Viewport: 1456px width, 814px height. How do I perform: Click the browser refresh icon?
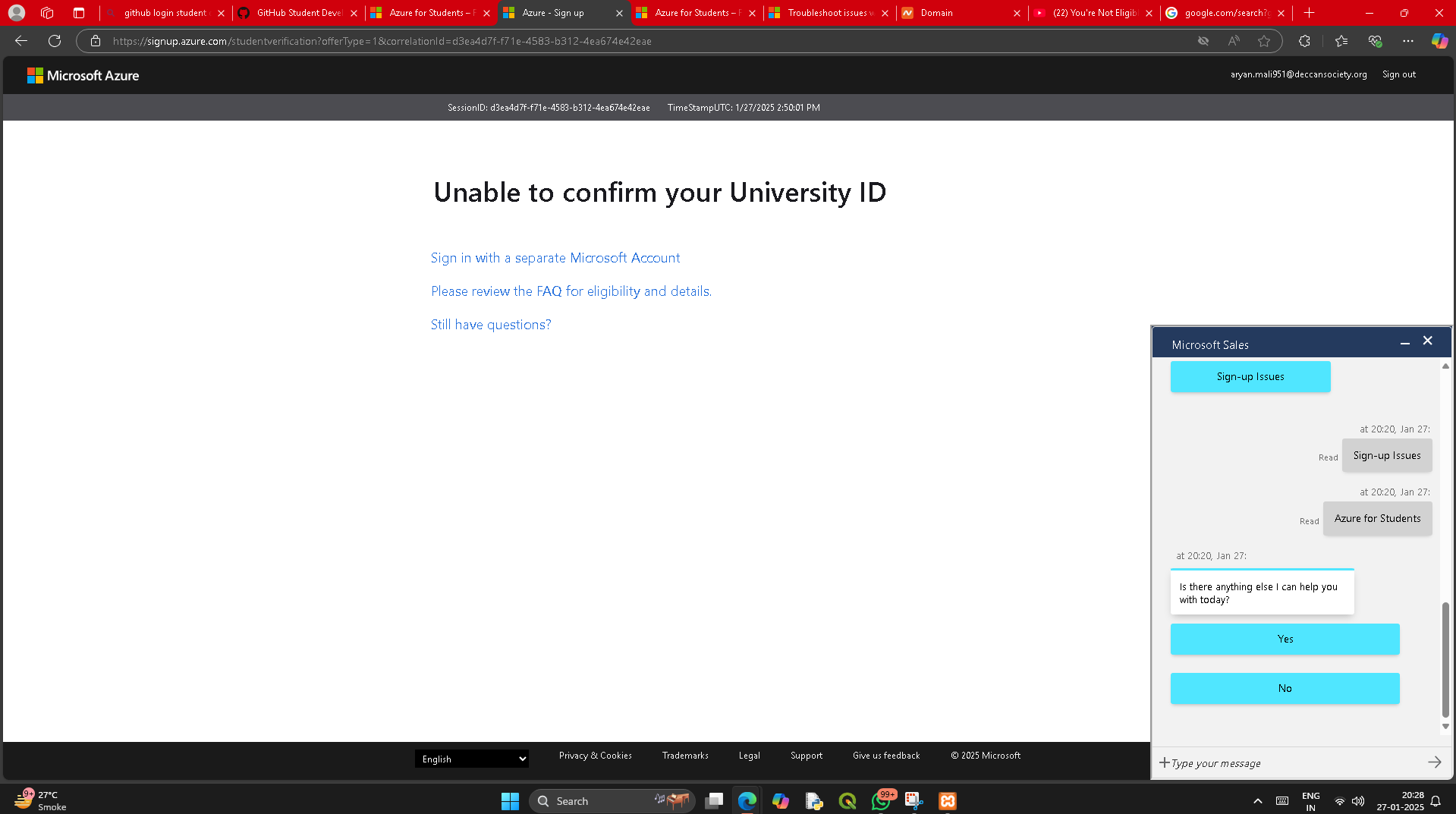click(x=55, y=41)
